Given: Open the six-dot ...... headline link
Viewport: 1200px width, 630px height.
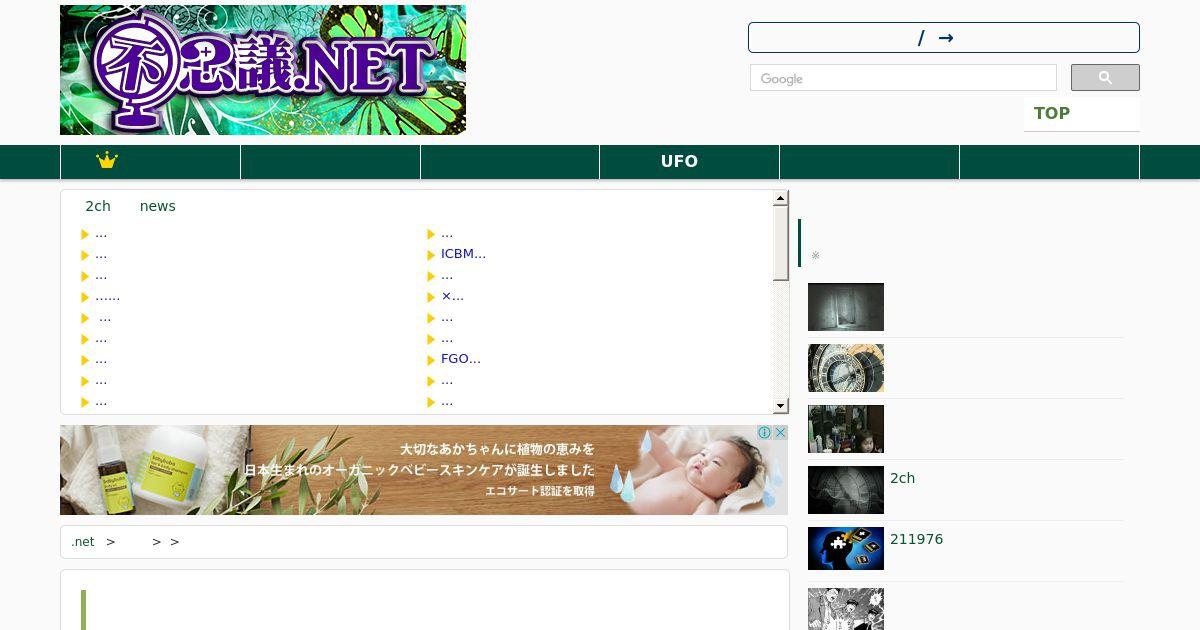Looking at the screenshot, I should [107, 296].
